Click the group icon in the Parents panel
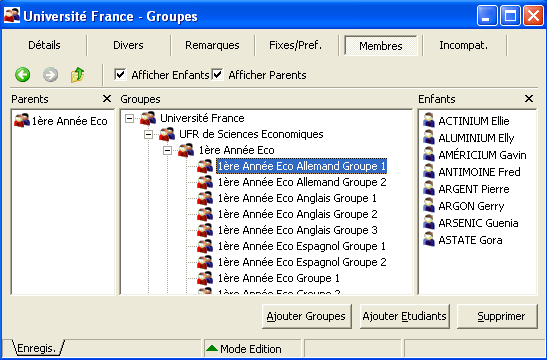 (22, 120)
